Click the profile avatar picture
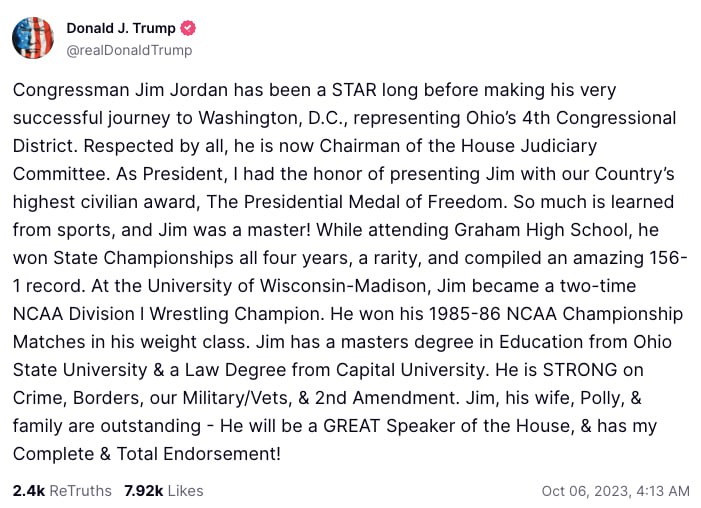 coord(33,37)
